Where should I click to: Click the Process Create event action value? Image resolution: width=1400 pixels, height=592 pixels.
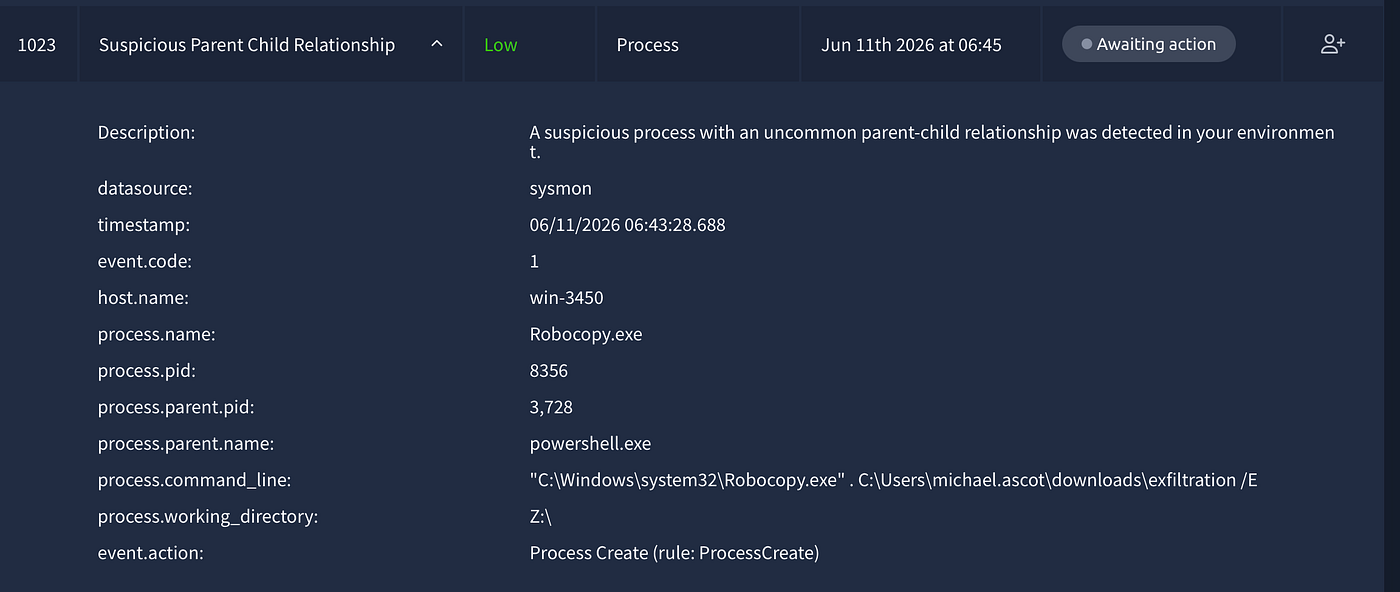pos(674,553)
